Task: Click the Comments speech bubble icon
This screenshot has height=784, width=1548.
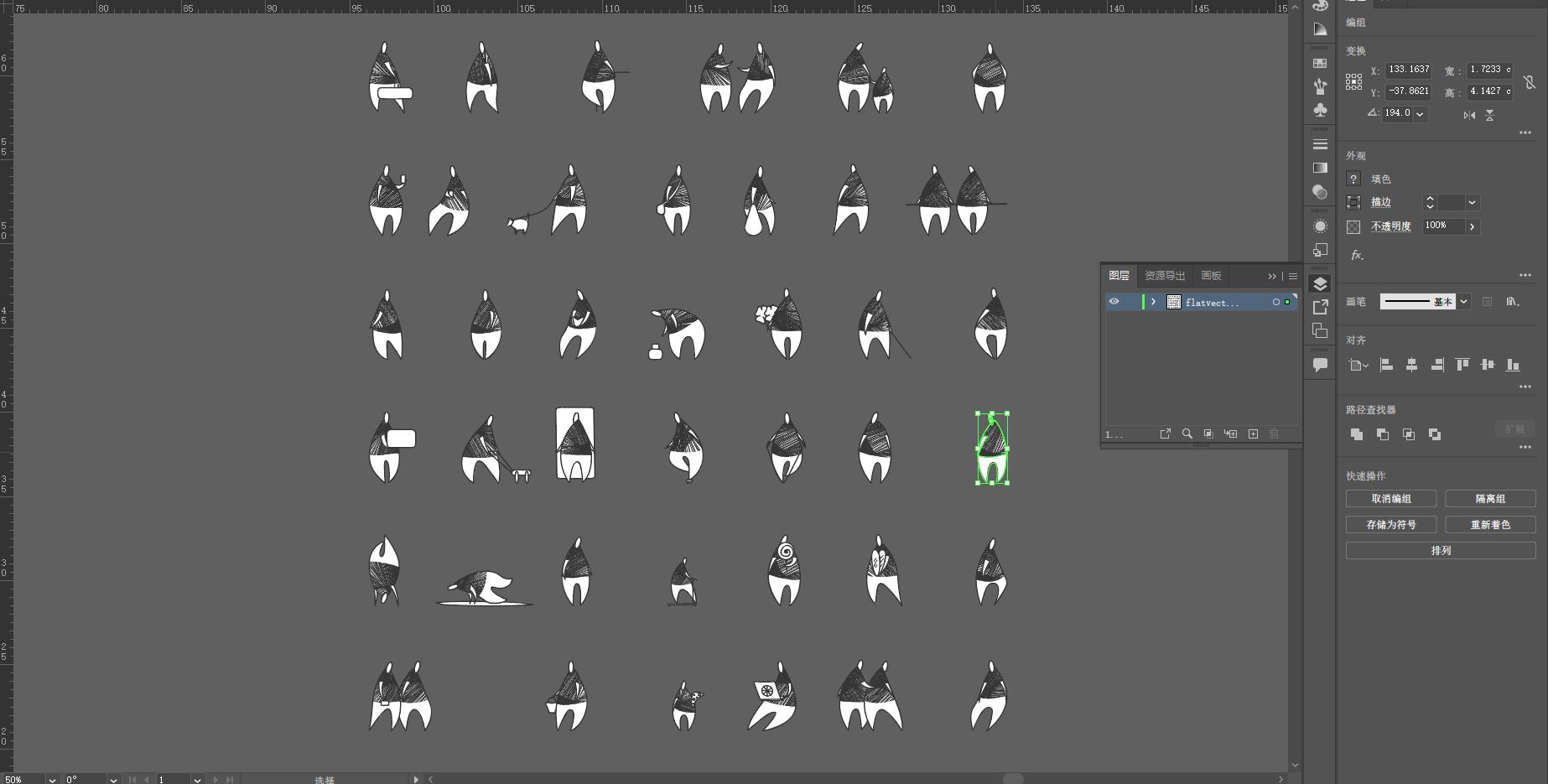Action: tap(1320, 365)
